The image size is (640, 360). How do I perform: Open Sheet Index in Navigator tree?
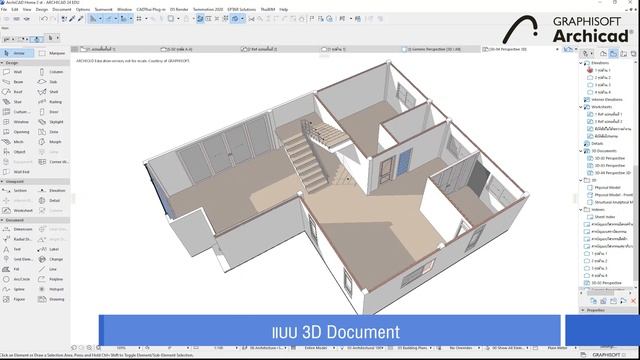(x=604, y=217)
